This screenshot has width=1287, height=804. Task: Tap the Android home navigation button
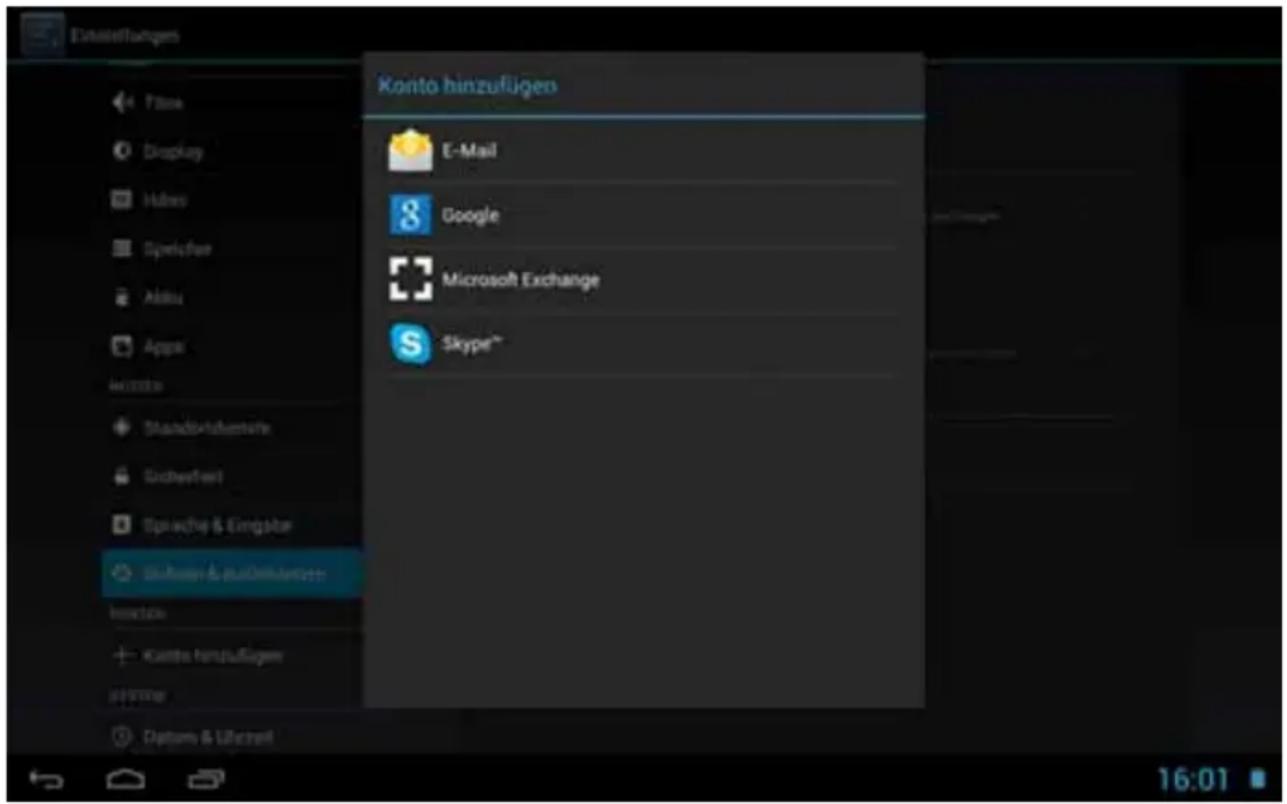point(126,779)
